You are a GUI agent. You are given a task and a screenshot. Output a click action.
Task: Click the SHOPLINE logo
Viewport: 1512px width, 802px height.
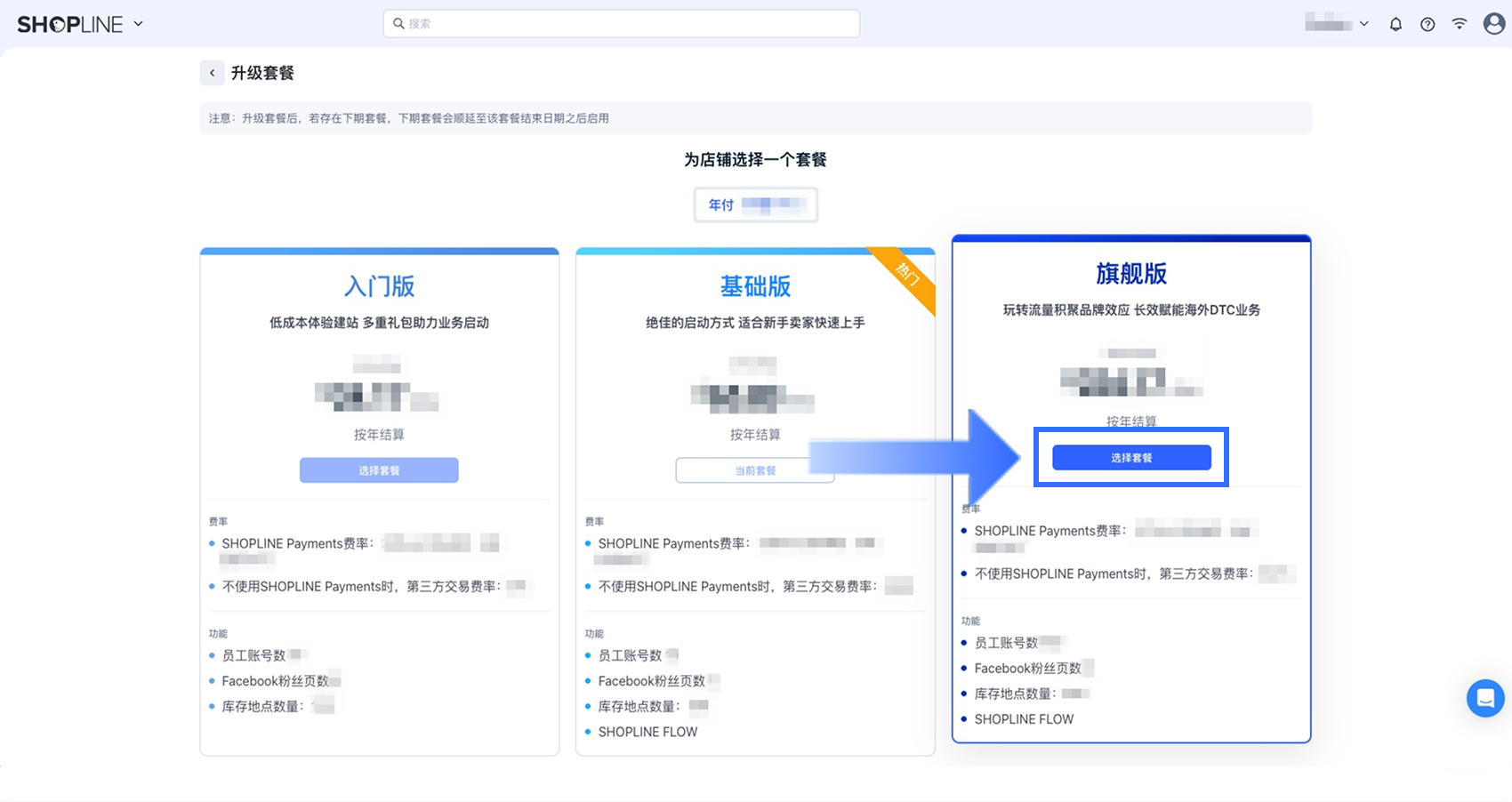point(70,24)
